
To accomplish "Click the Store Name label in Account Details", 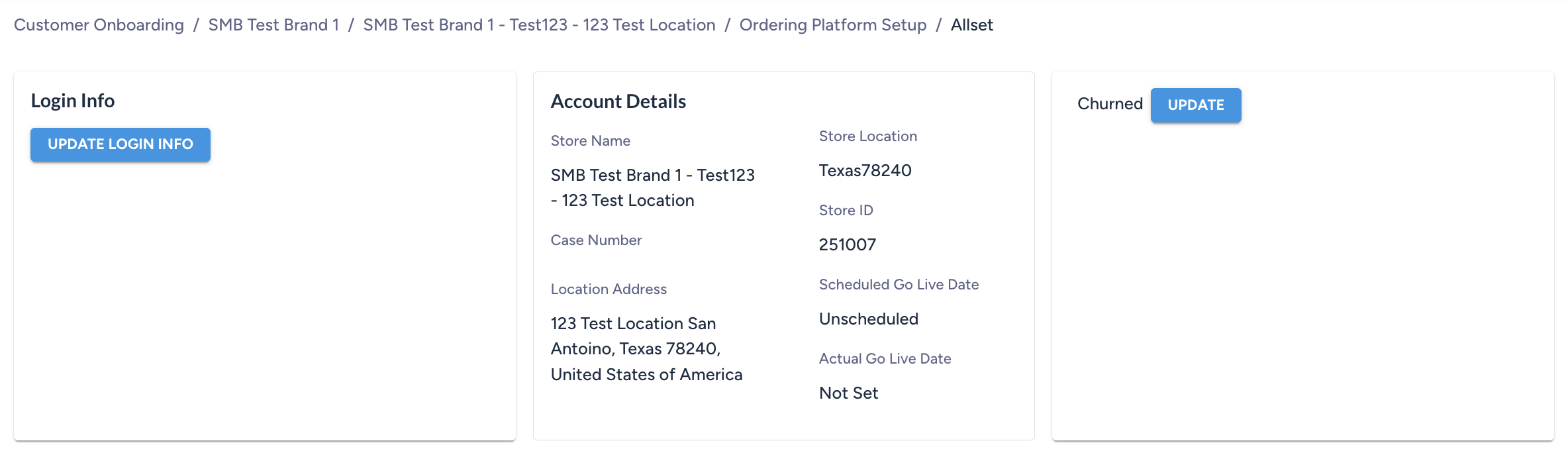I will (x=590, y=140).
